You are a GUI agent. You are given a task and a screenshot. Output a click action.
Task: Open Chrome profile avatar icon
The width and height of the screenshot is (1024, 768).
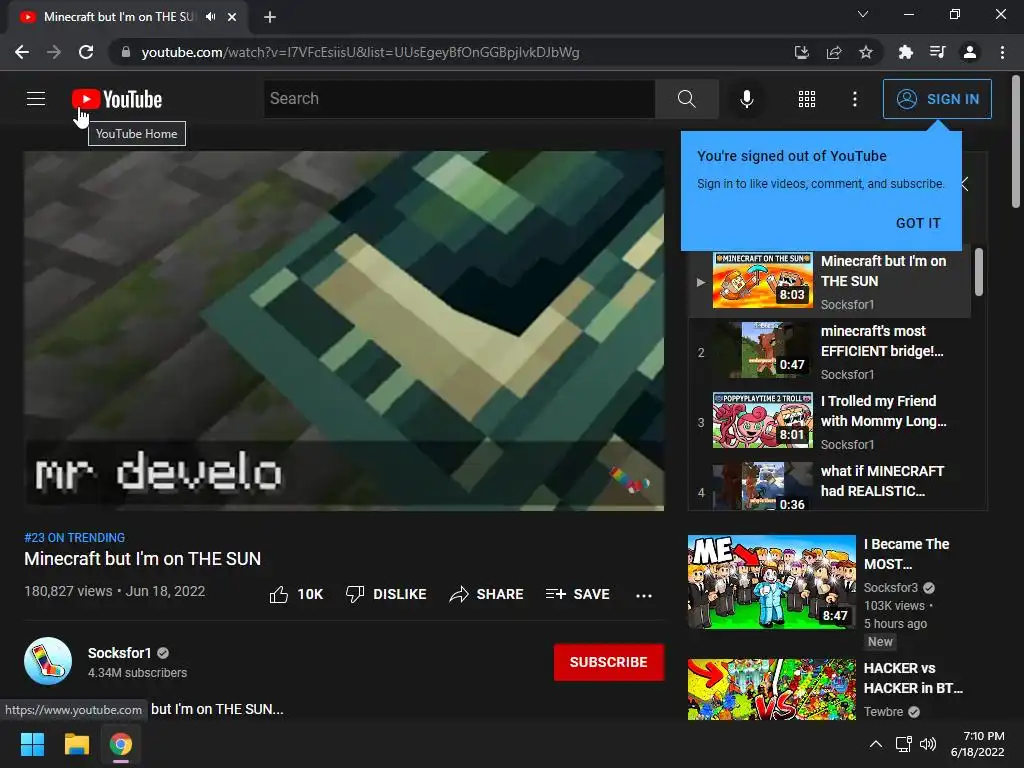pos(970,52)
